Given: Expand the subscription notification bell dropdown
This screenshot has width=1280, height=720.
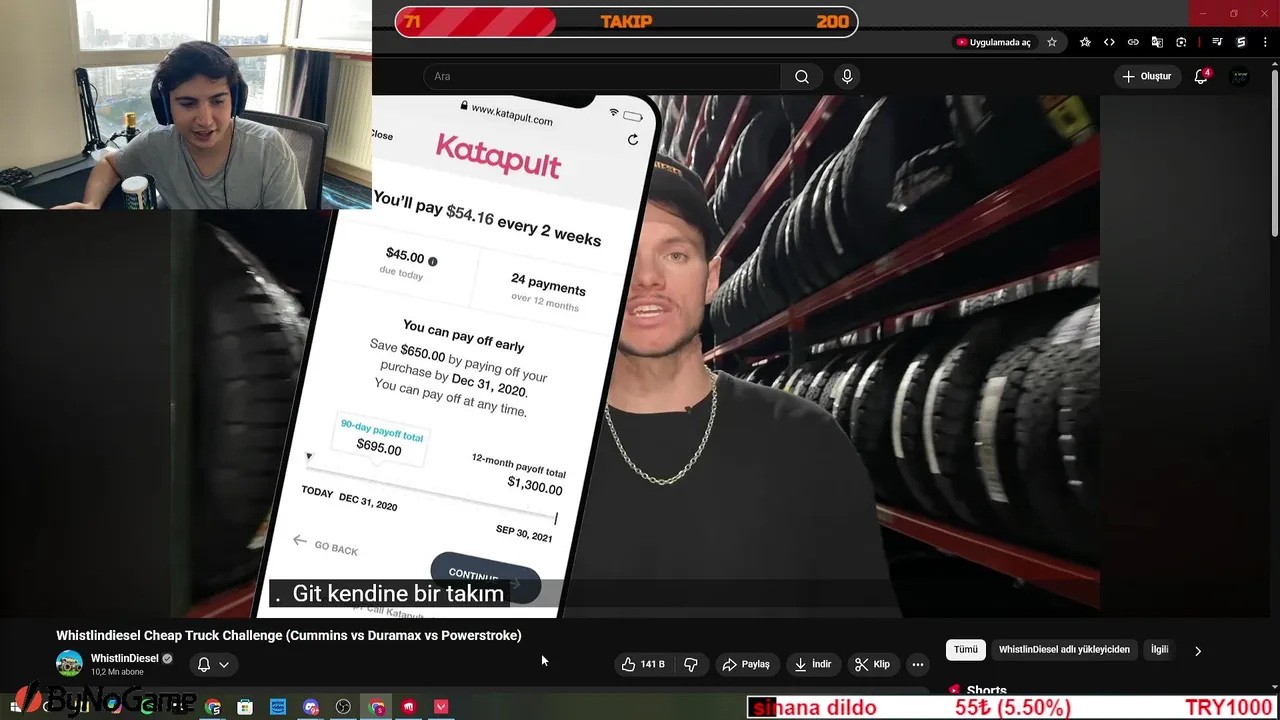Looking at the screenshot, I should pos(213,664).
